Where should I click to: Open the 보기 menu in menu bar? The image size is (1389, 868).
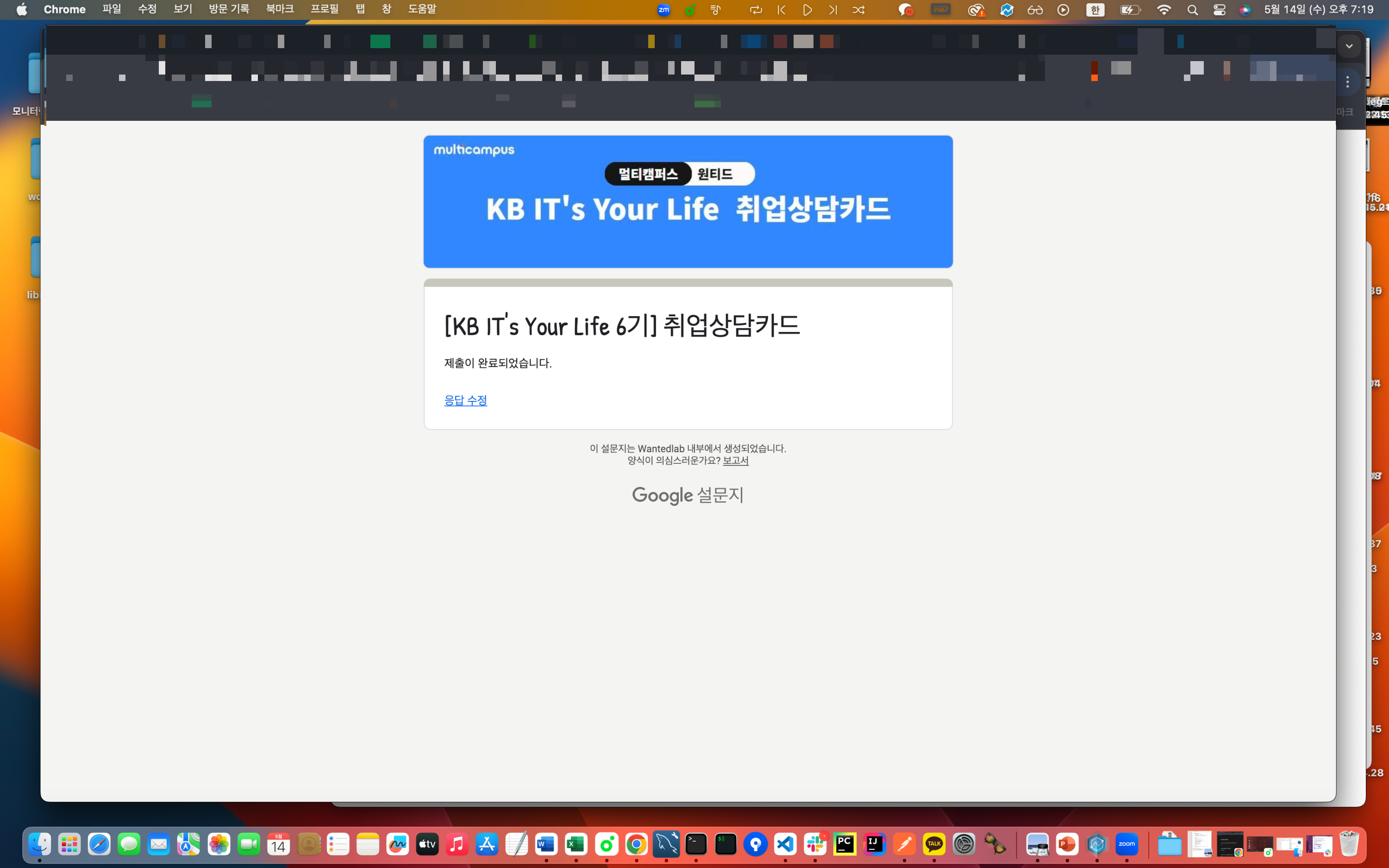pos(182,9)
